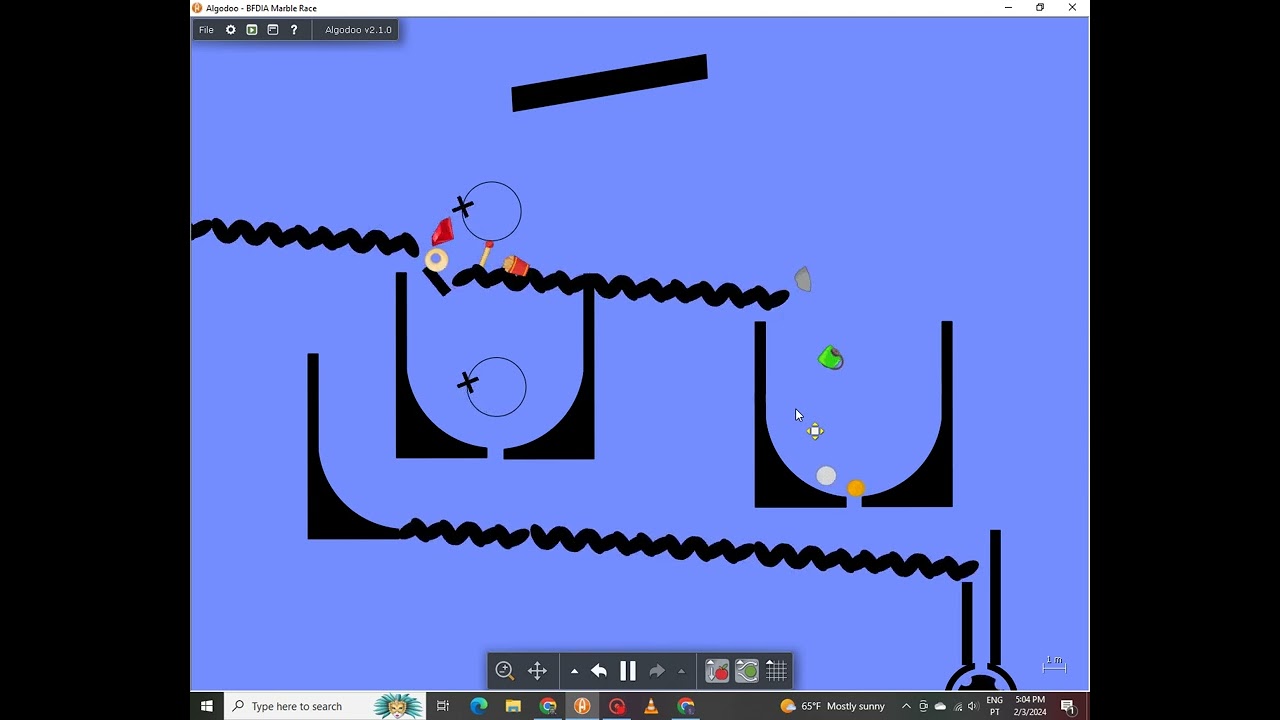Screen dimensions: 1280x720
Task: Toggle gravity with the apple icon
Action: [x=717, y=671]
